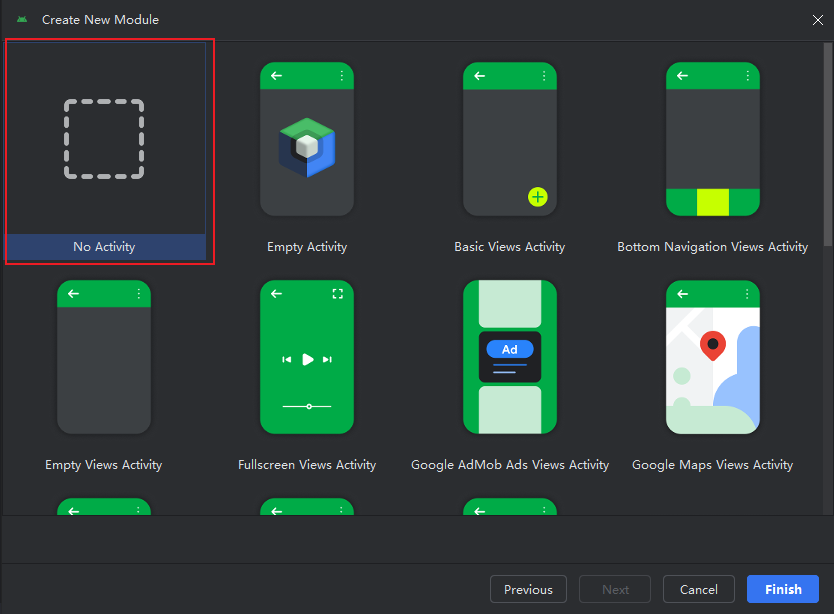Click the play icon in Fullscreen template
The image size is (834, 614).
click(x=307, y=360)
